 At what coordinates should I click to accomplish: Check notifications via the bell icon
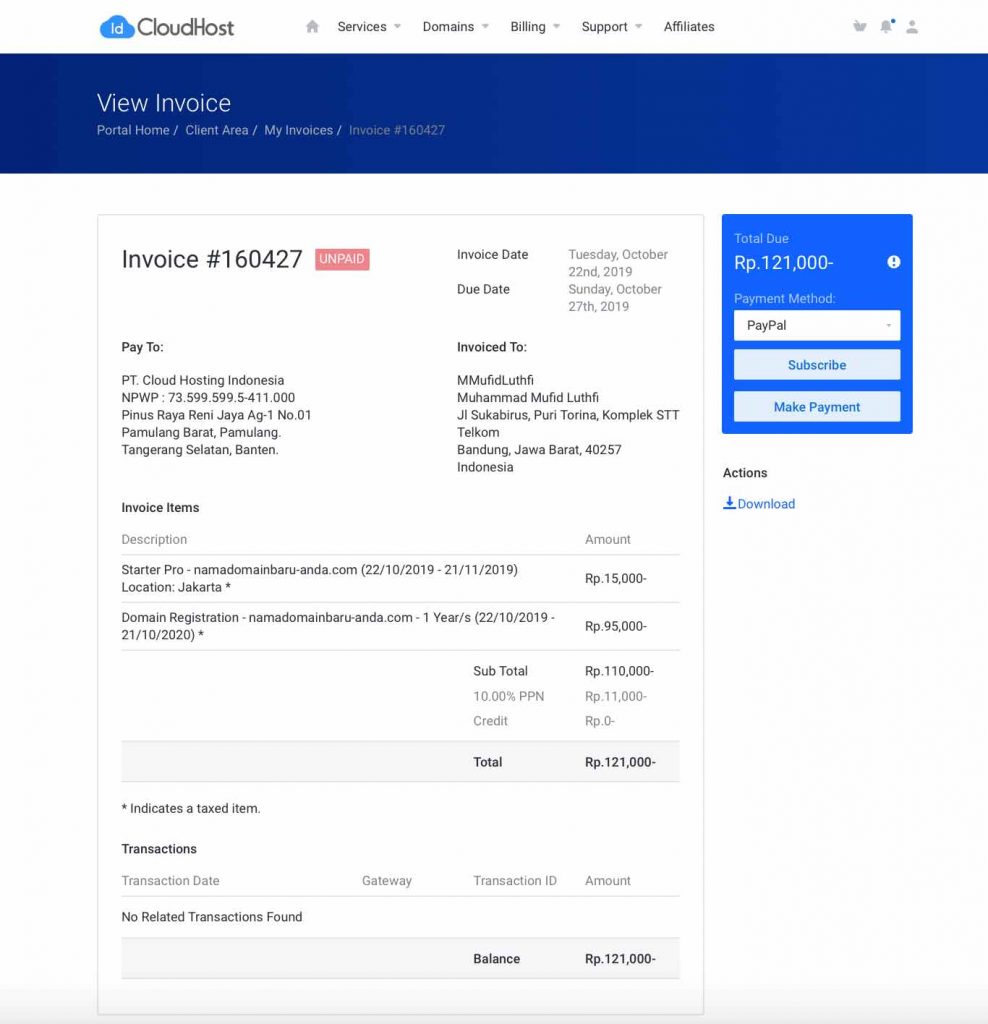click(x=886, y=27)
